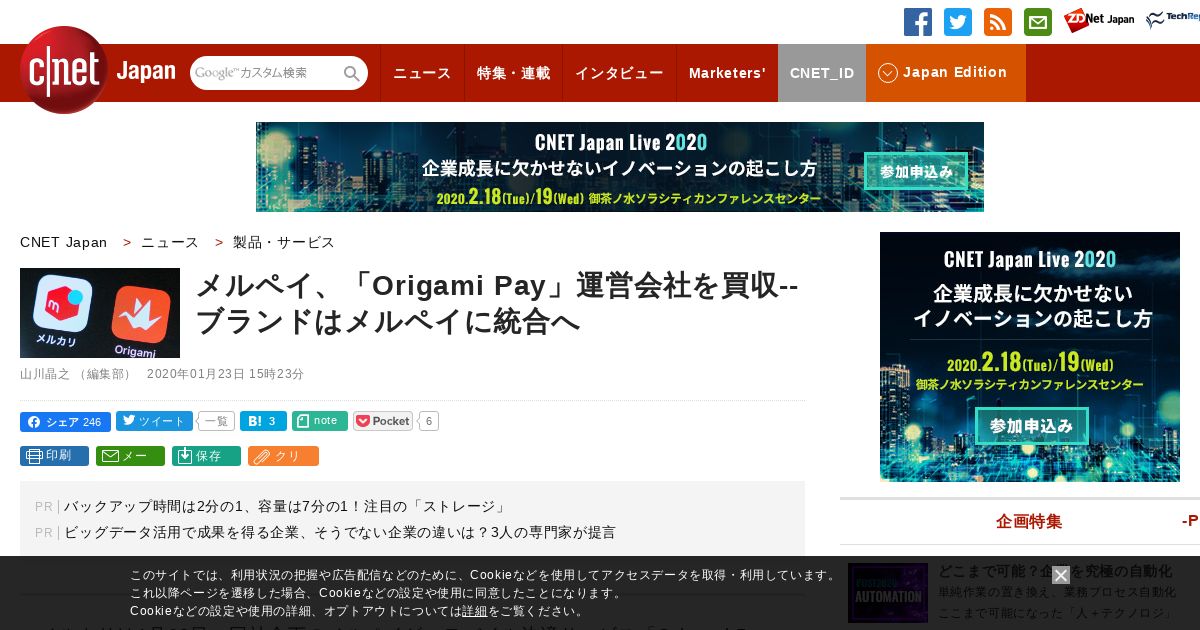Open the CNET_ID menu
This screenshot has height=630, width=1200.
(822, 73)
